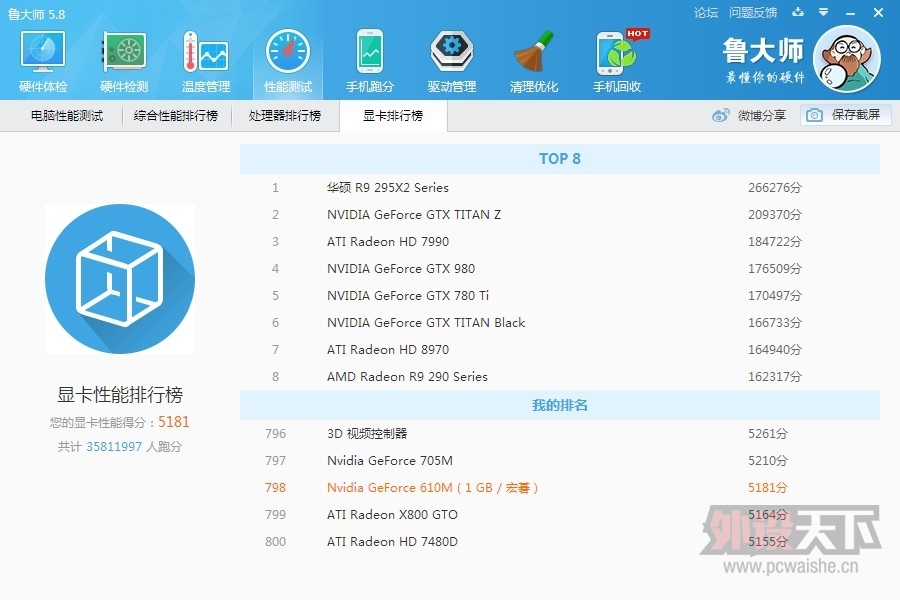Open 温度管理 temperature management
This screenshot has height=600, width=900.
click(206, 62)
